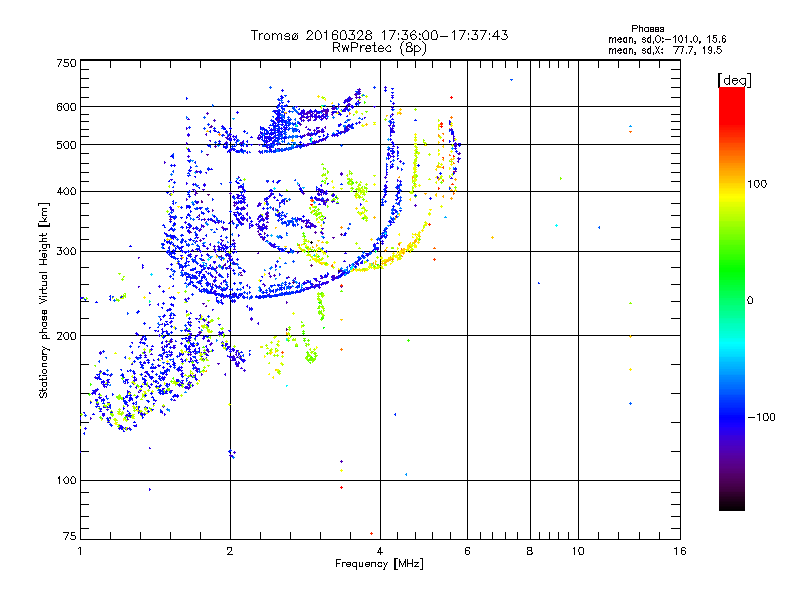The height and width of the screenshot is (600, 800).
Task: Click the 'Frequency [MHz]' axis label
Action: tap(379, 564)
